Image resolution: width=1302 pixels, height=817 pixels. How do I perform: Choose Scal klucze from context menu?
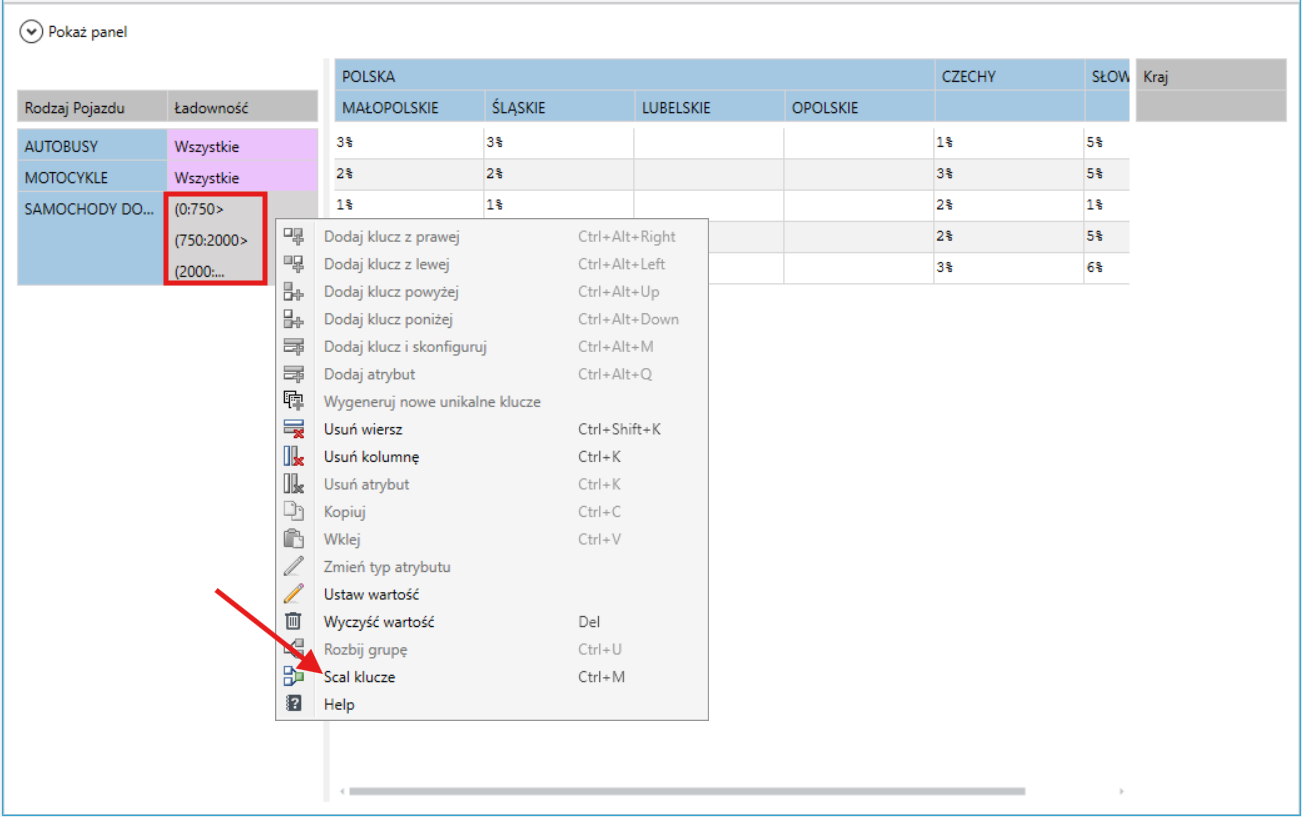(x=491, y=677)
